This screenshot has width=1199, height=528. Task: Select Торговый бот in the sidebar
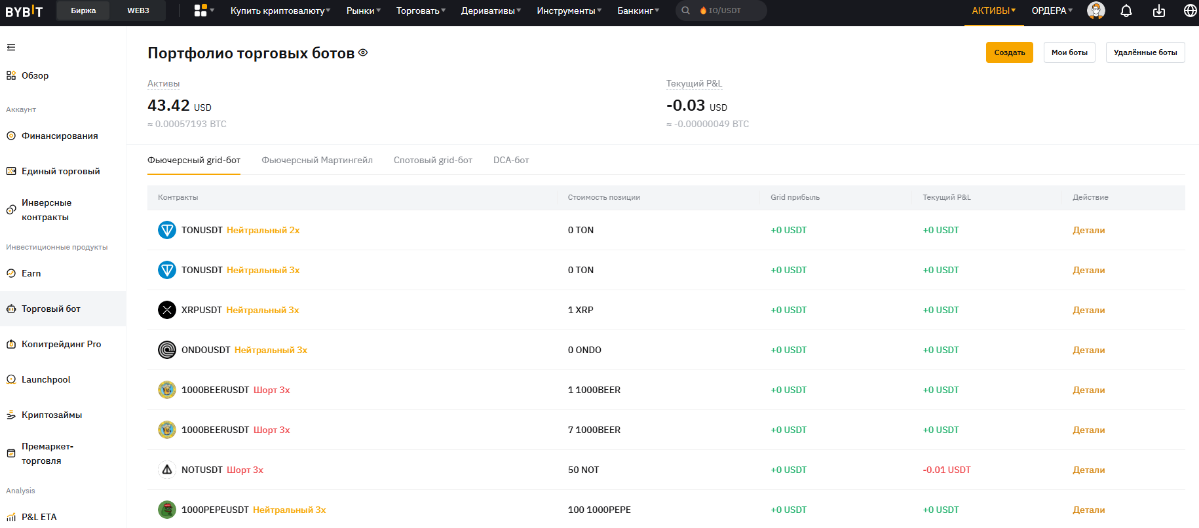63,308
